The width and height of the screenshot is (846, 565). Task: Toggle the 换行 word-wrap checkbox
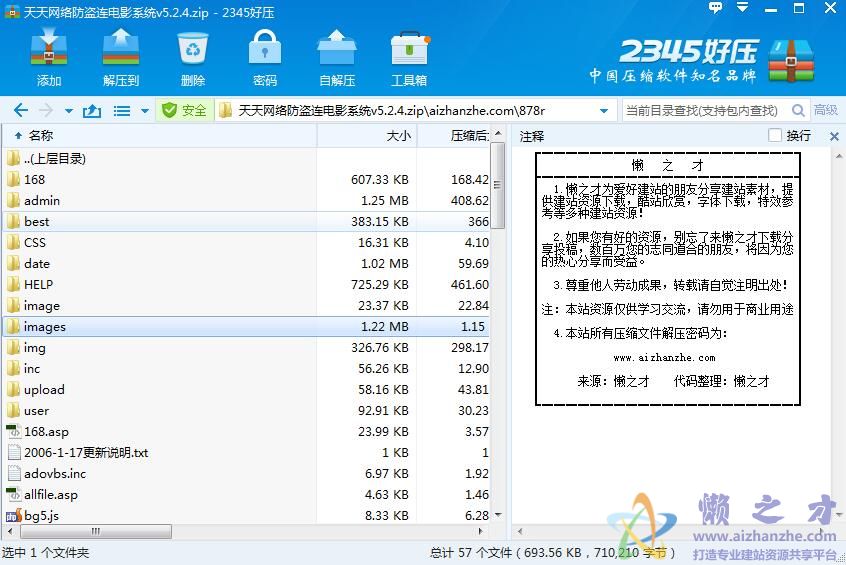pos(775,135)
